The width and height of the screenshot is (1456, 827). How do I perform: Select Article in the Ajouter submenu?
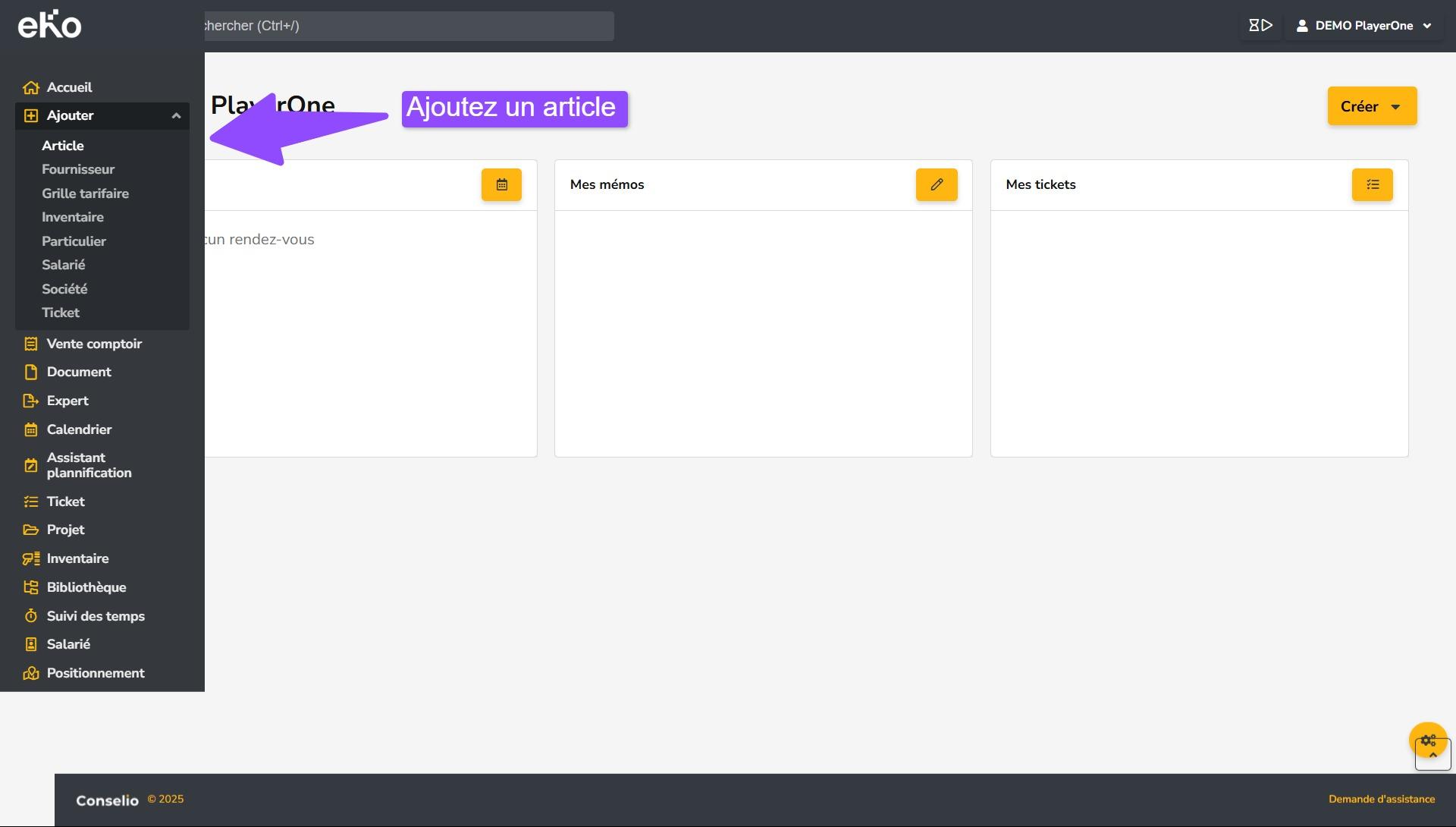[x=63, y=146]
